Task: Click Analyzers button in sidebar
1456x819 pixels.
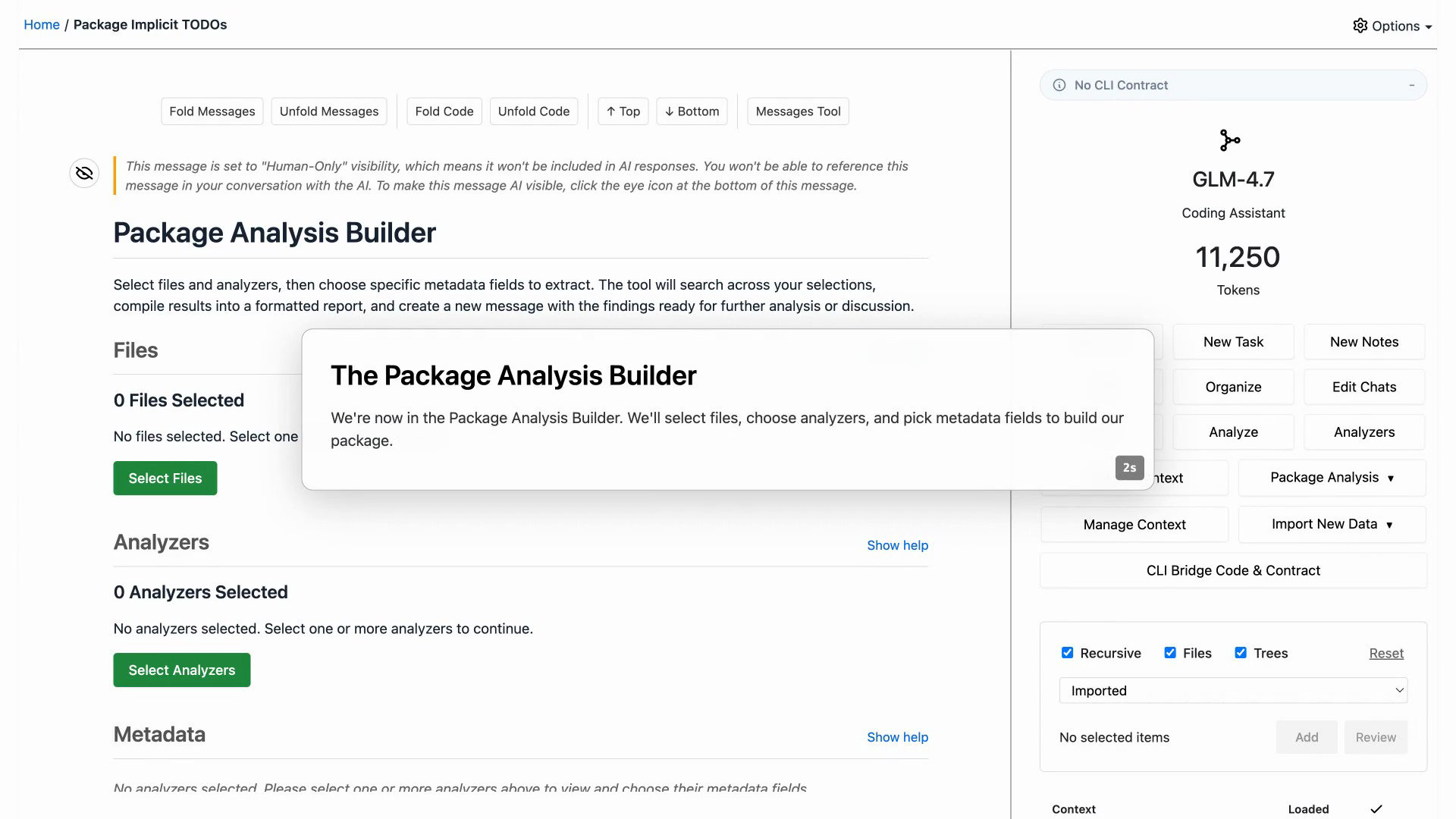Action: [x=1364, y=432]
